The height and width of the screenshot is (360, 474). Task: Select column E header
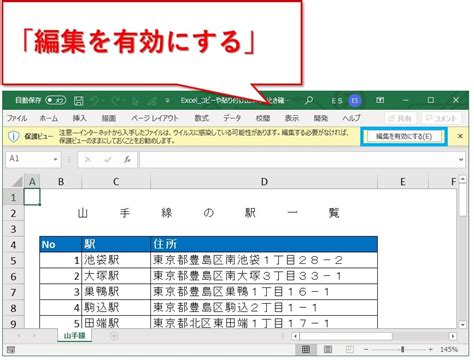[403, 182]
